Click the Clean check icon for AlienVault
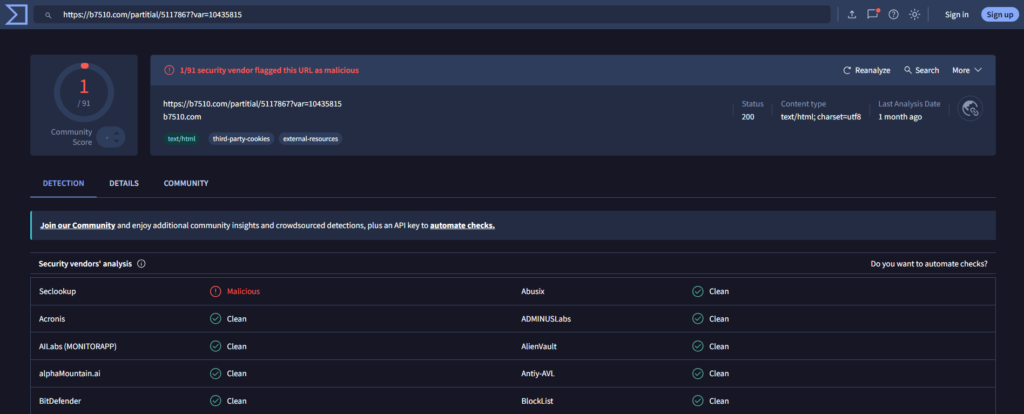The width and height of the screenshot is (1024, 414). (x=697, y=346)
